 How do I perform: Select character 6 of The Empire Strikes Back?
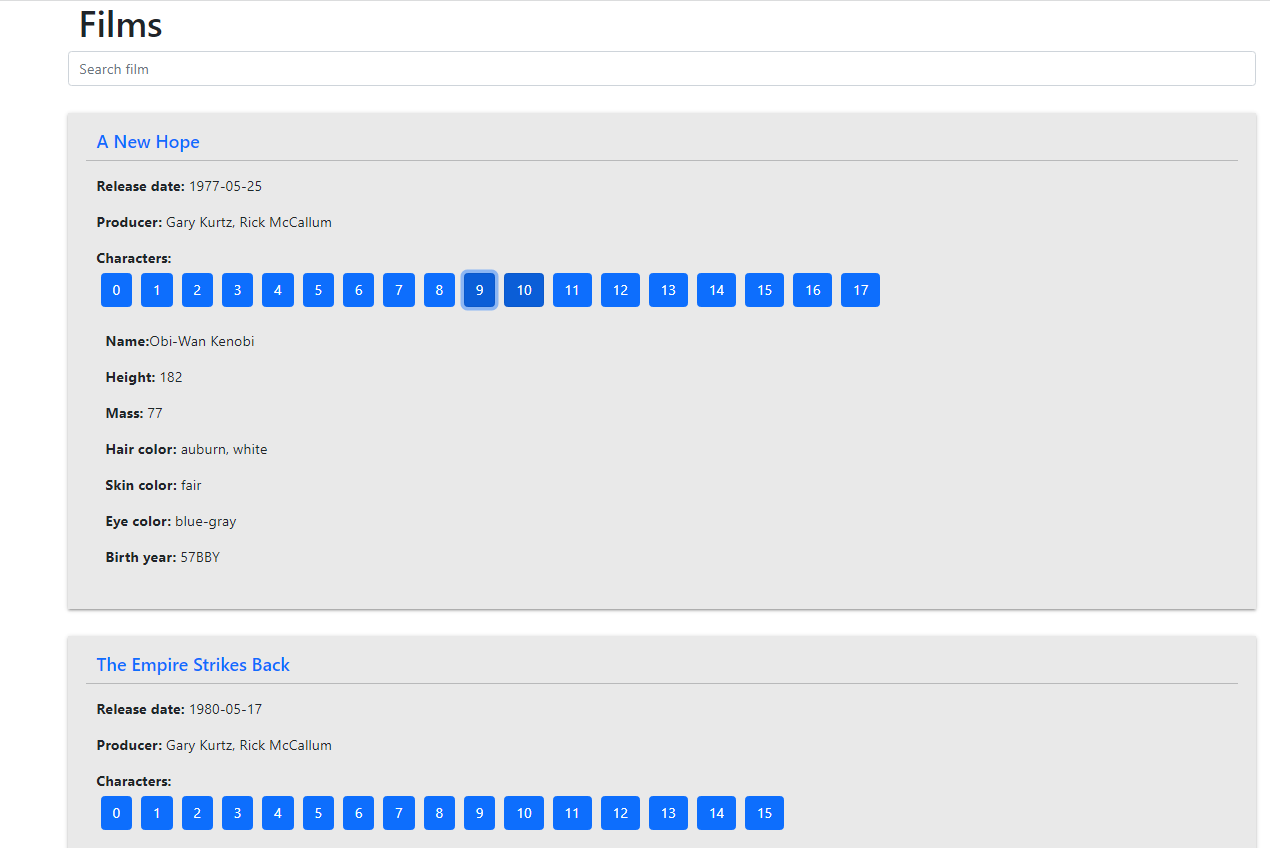pyautogui.click(x=358, y=813)
